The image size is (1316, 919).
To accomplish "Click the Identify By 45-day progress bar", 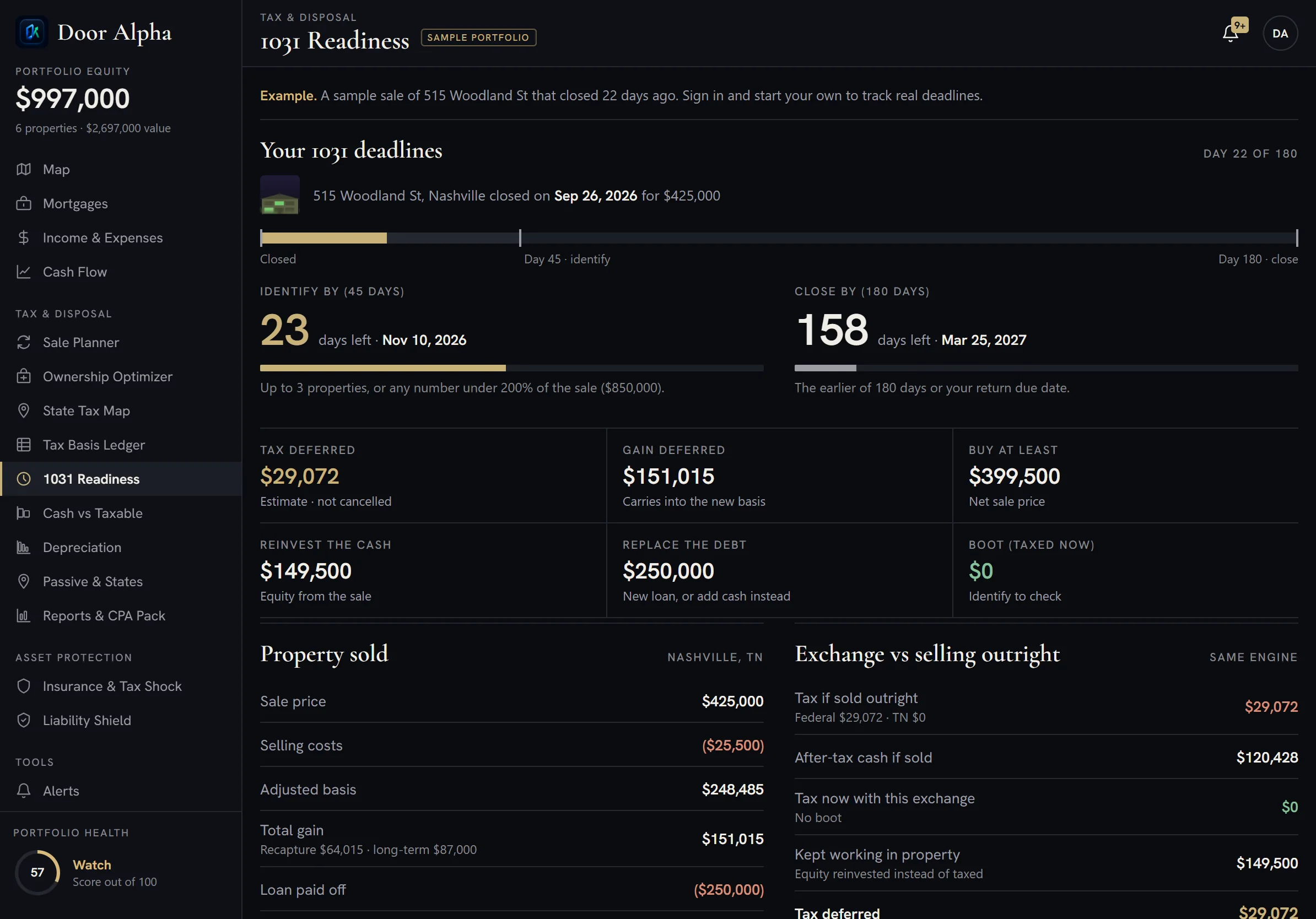I will click(511, 369).
